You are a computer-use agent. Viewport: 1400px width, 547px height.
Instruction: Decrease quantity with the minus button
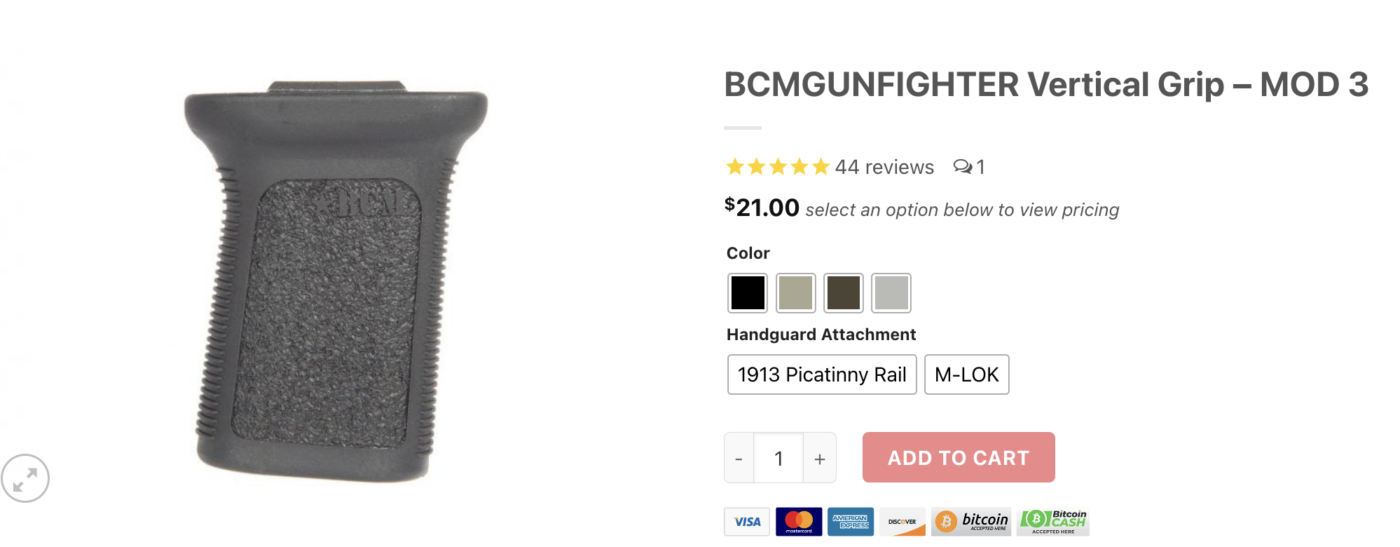click(739, 458)
